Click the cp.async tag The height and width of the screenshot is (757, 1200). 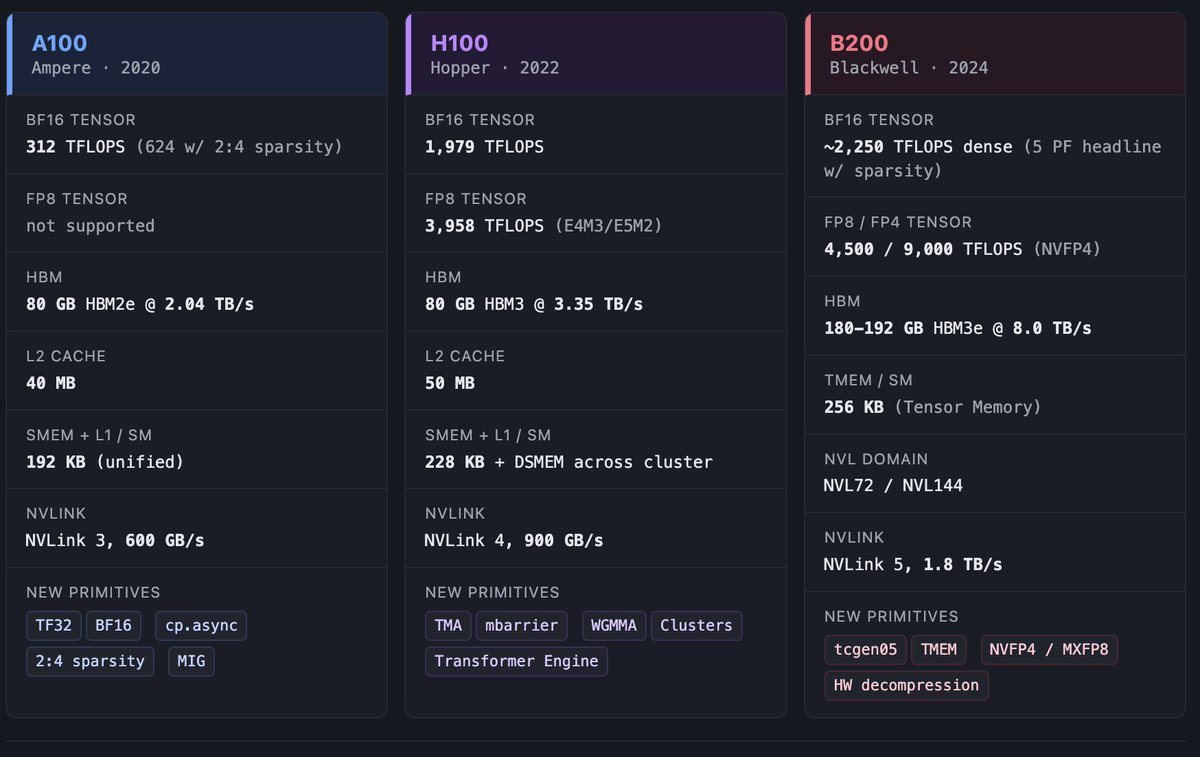pos(200,626)
